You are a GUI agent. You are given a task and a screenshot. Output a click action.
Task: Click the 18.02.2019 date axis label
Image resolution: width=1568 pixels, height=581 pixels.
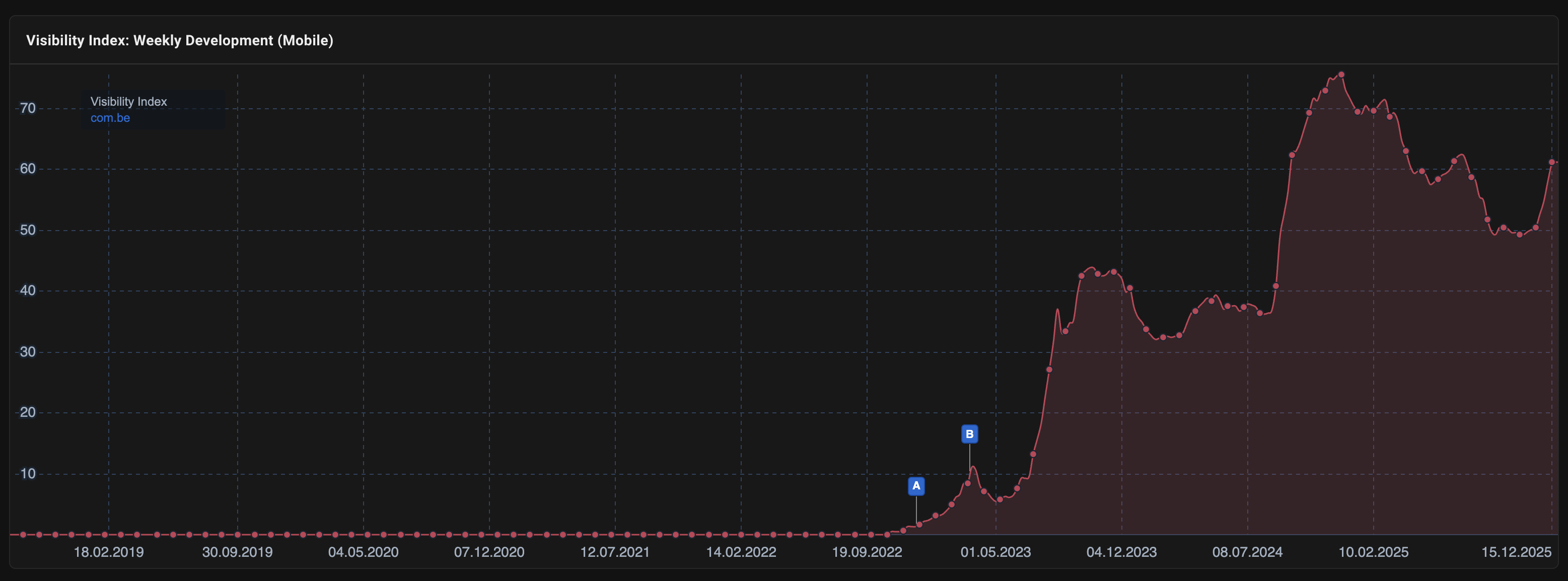click(x=109, y=552)
